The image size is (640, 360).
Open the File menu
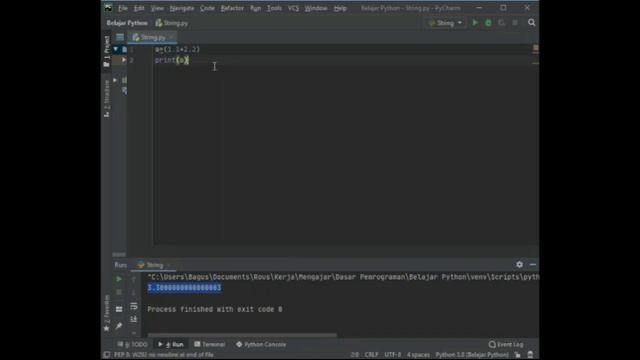tap(122, 8)
